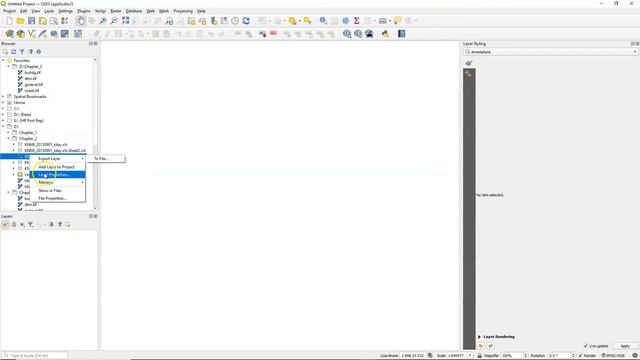
Task: Click New GeoPackage Layer icon
Action: click(x=20, y=34)
